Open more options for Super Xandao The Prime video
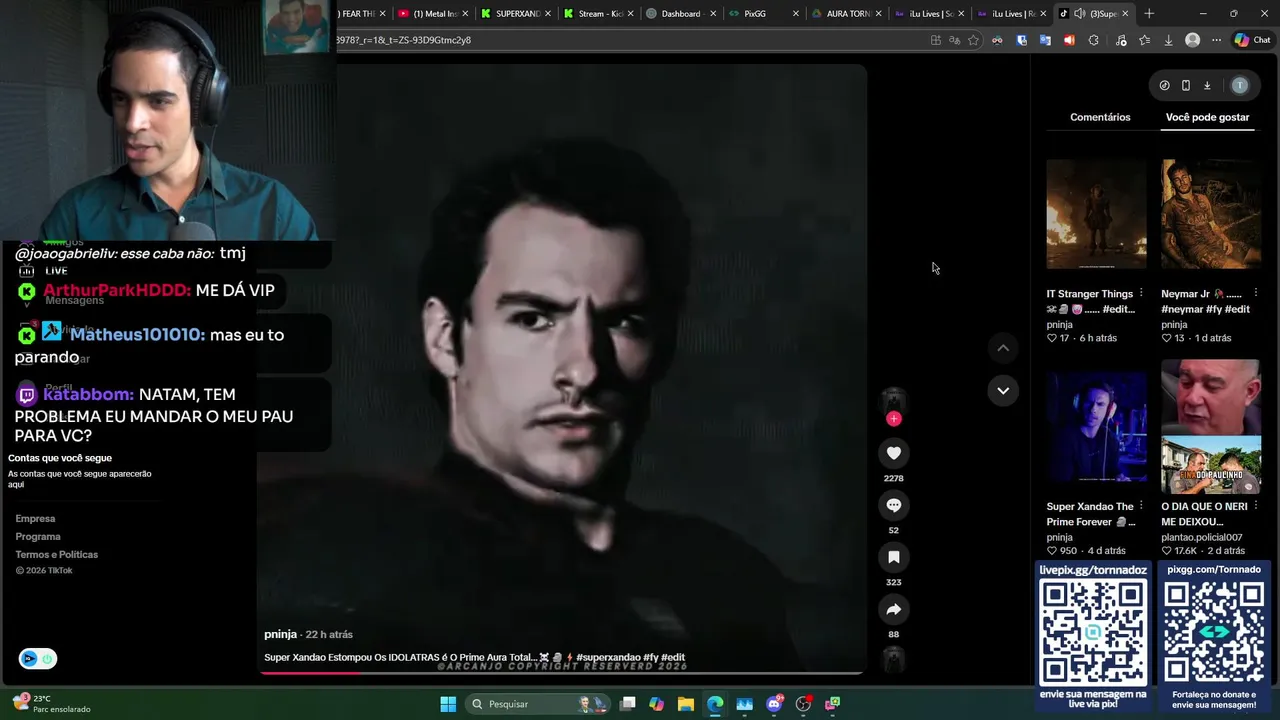Image resolution: width=1280 pixels, height=720 pixels. (1141, 507)
